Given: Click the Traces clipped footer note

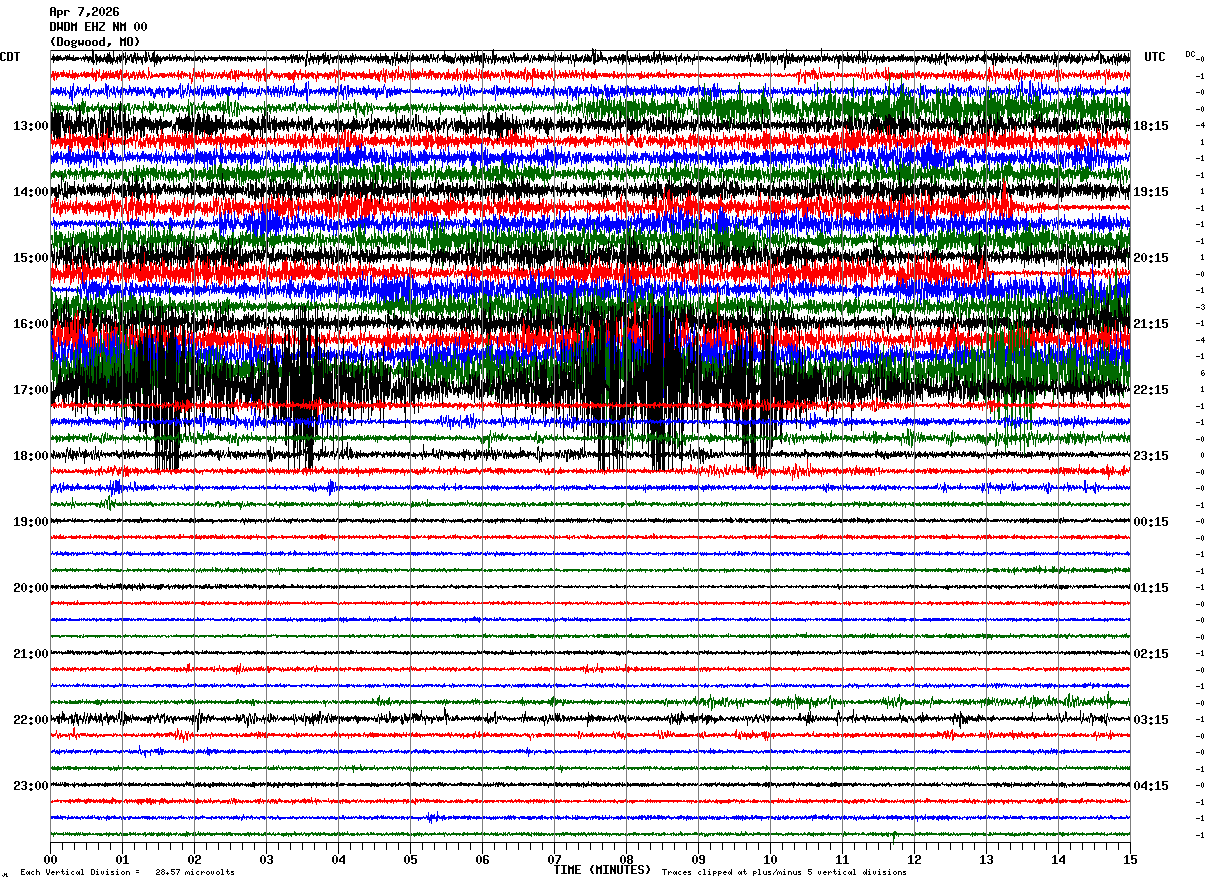Looking at the screenshot, I should pos(784,873).
